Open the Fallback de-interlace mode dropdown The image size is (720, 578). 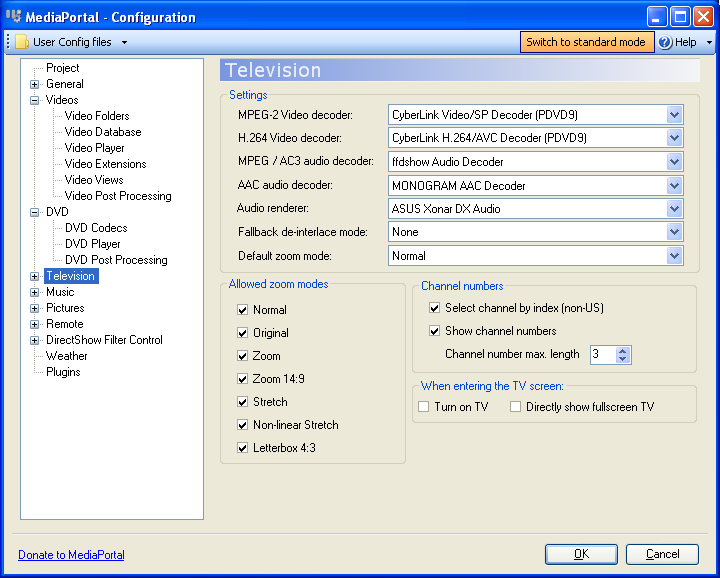[x=674, y=232]
